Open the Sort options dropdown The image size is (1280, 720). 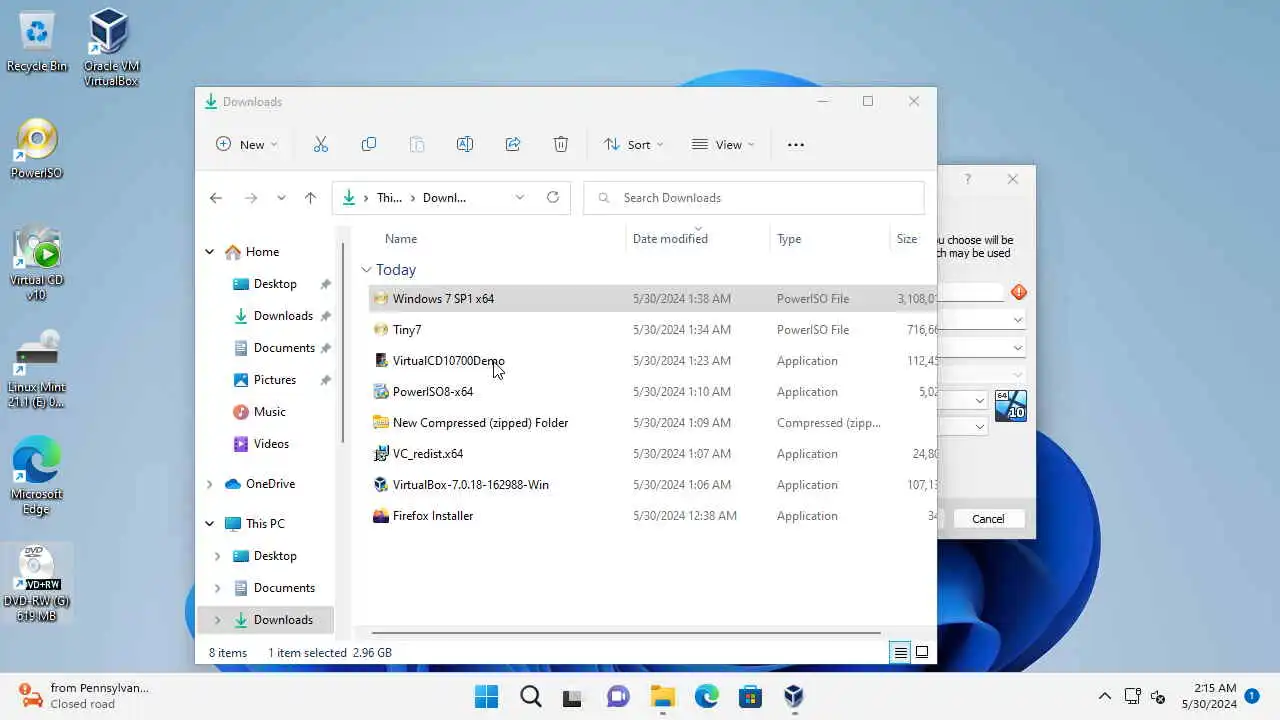634,145
